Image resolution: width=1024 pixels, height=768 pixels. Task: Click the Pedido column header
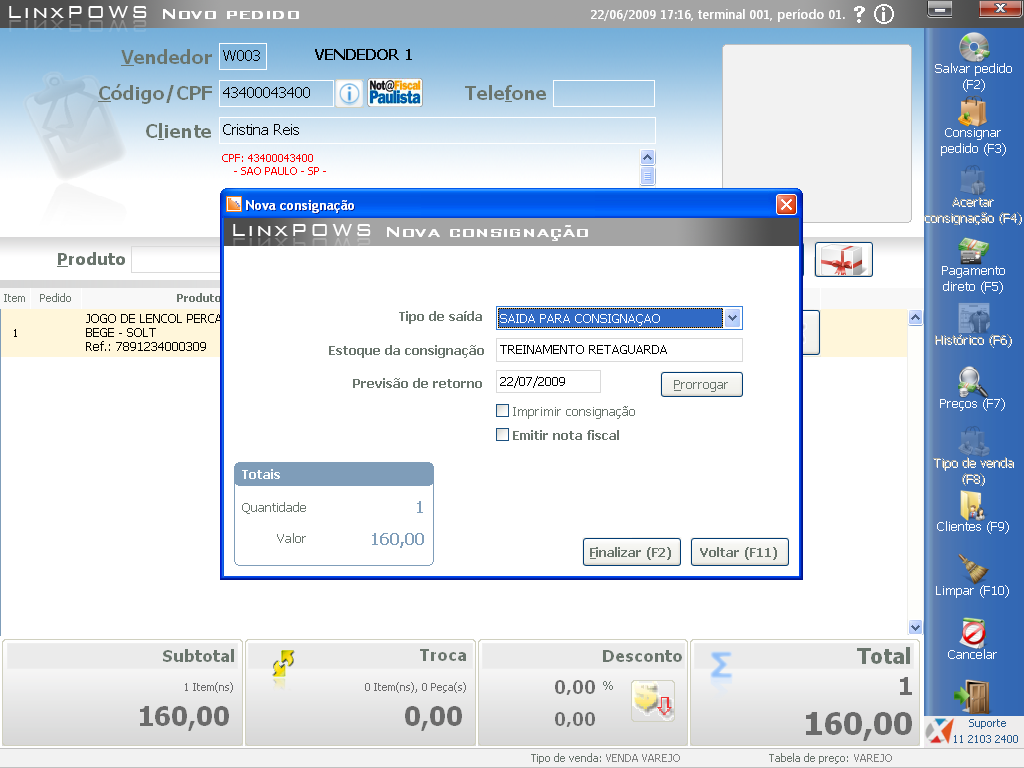coord(55,298)
